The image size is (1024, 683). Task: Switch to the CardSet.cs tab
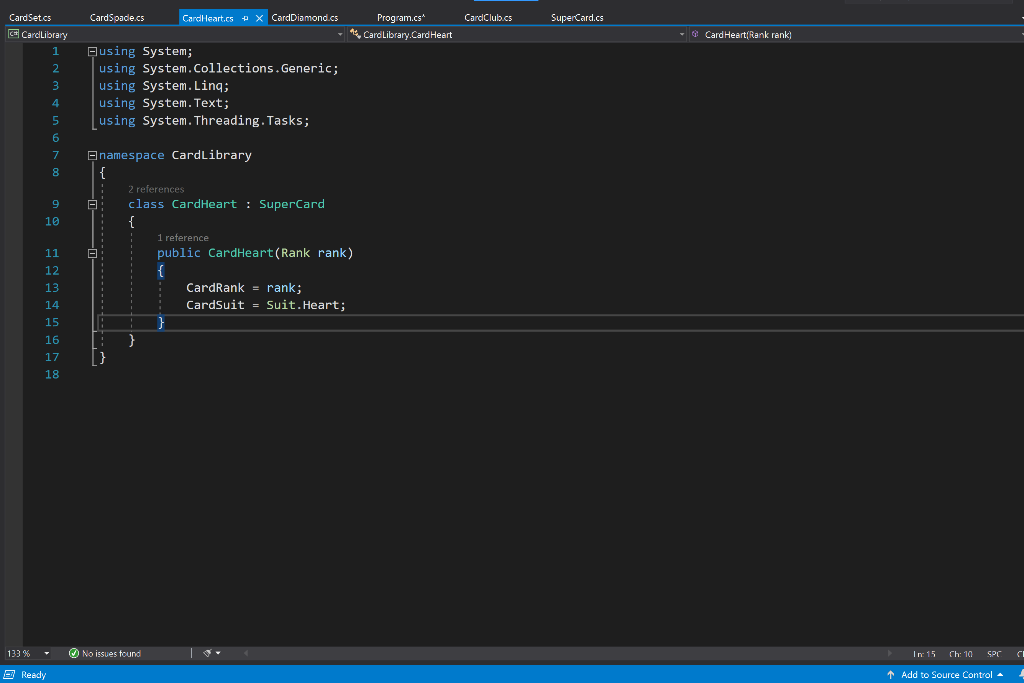(x=30, y=18)
